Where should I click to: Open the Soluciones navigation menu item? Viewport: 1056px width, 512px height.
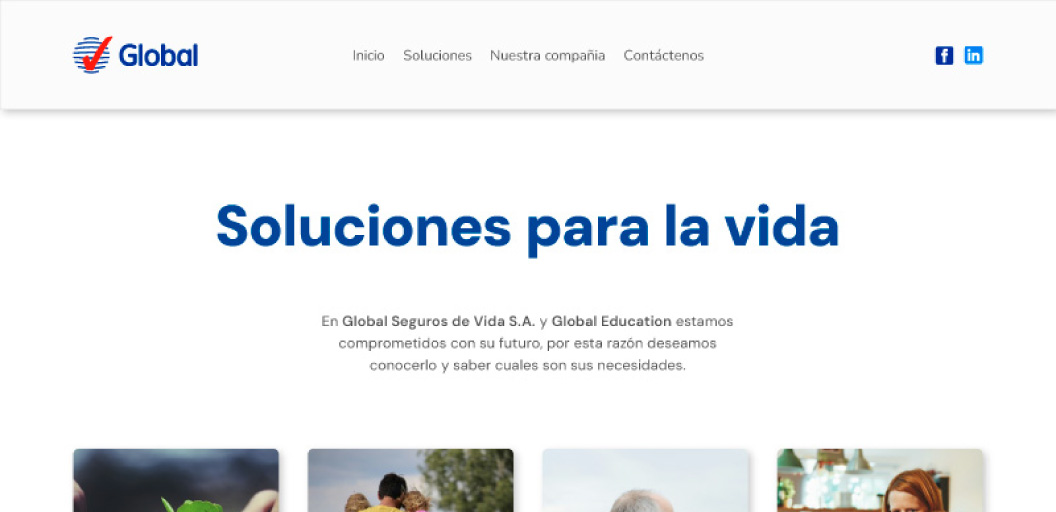coord(437,56)
